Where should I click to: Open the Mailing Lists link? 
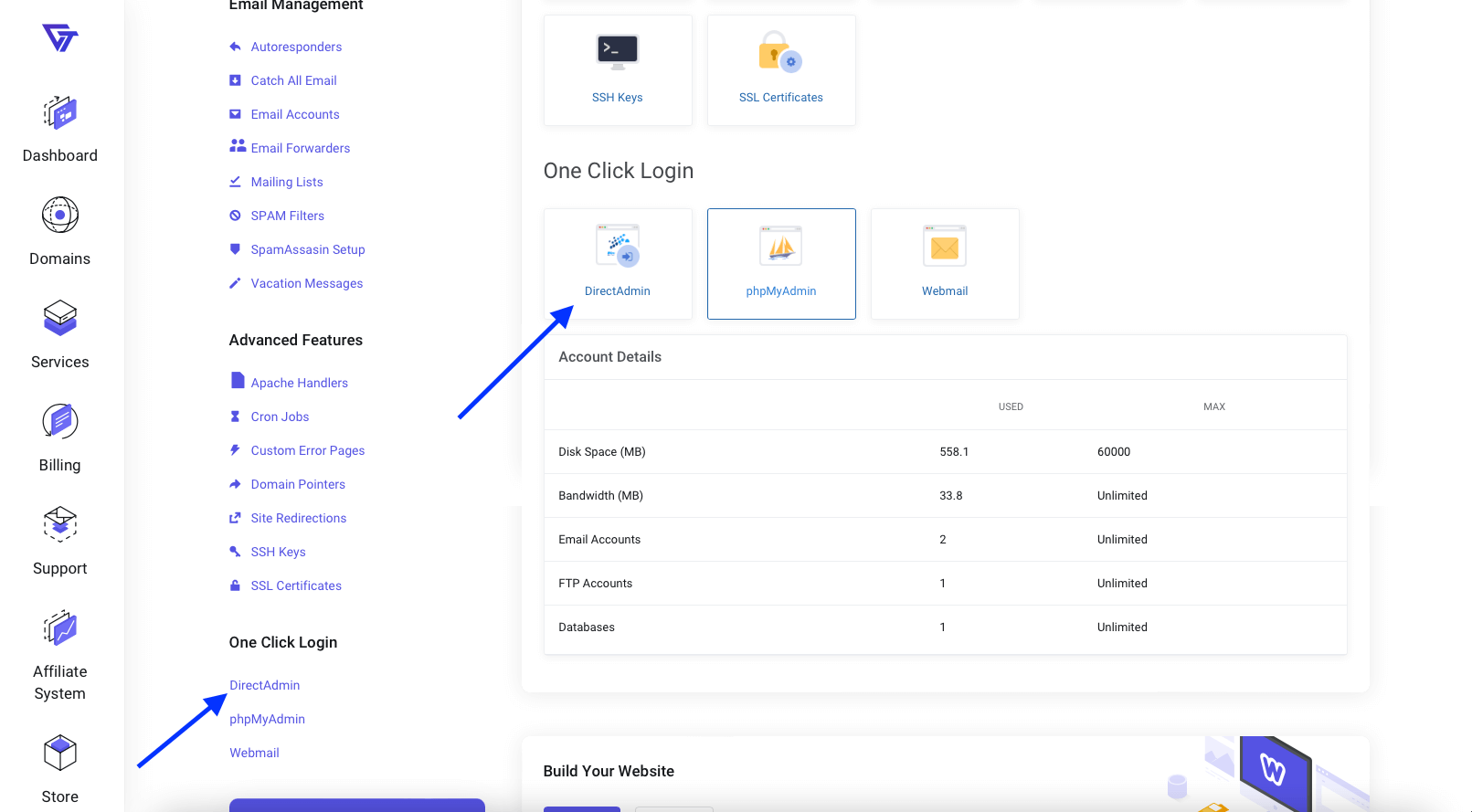(287, 182)
